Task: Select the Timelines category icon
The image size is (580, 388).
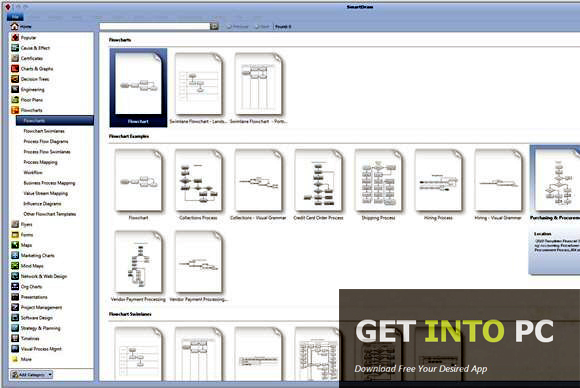Action: 15,338
